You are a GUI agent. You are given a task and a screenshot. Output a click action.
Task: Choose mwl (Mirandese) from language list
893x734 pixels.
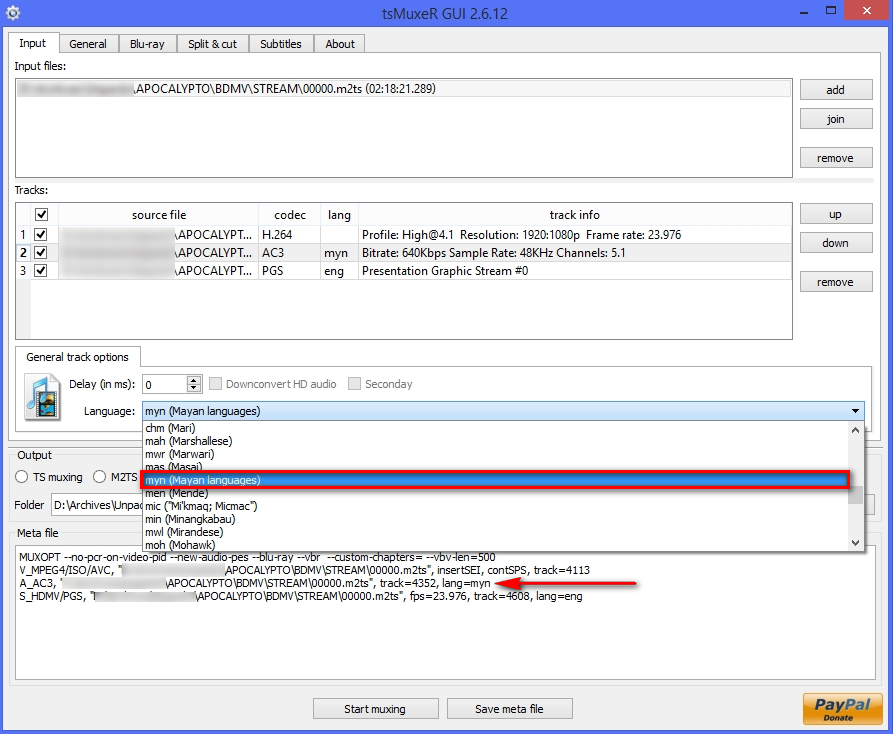(494, 532)
